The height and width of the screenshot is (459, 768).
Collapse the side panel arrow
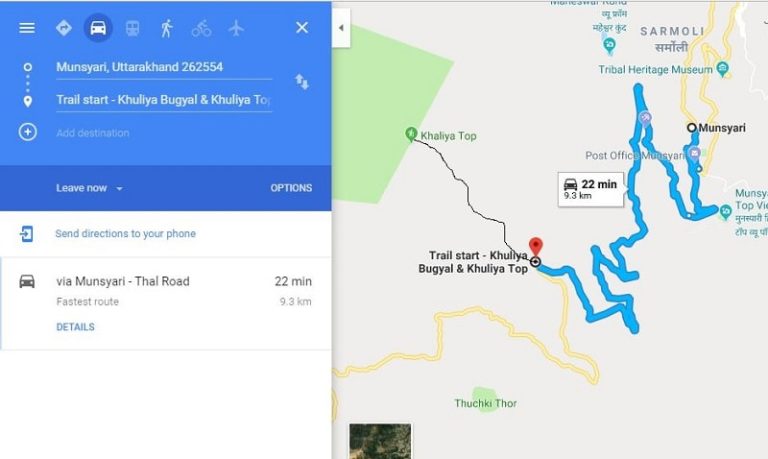click(x=341, y=28)
